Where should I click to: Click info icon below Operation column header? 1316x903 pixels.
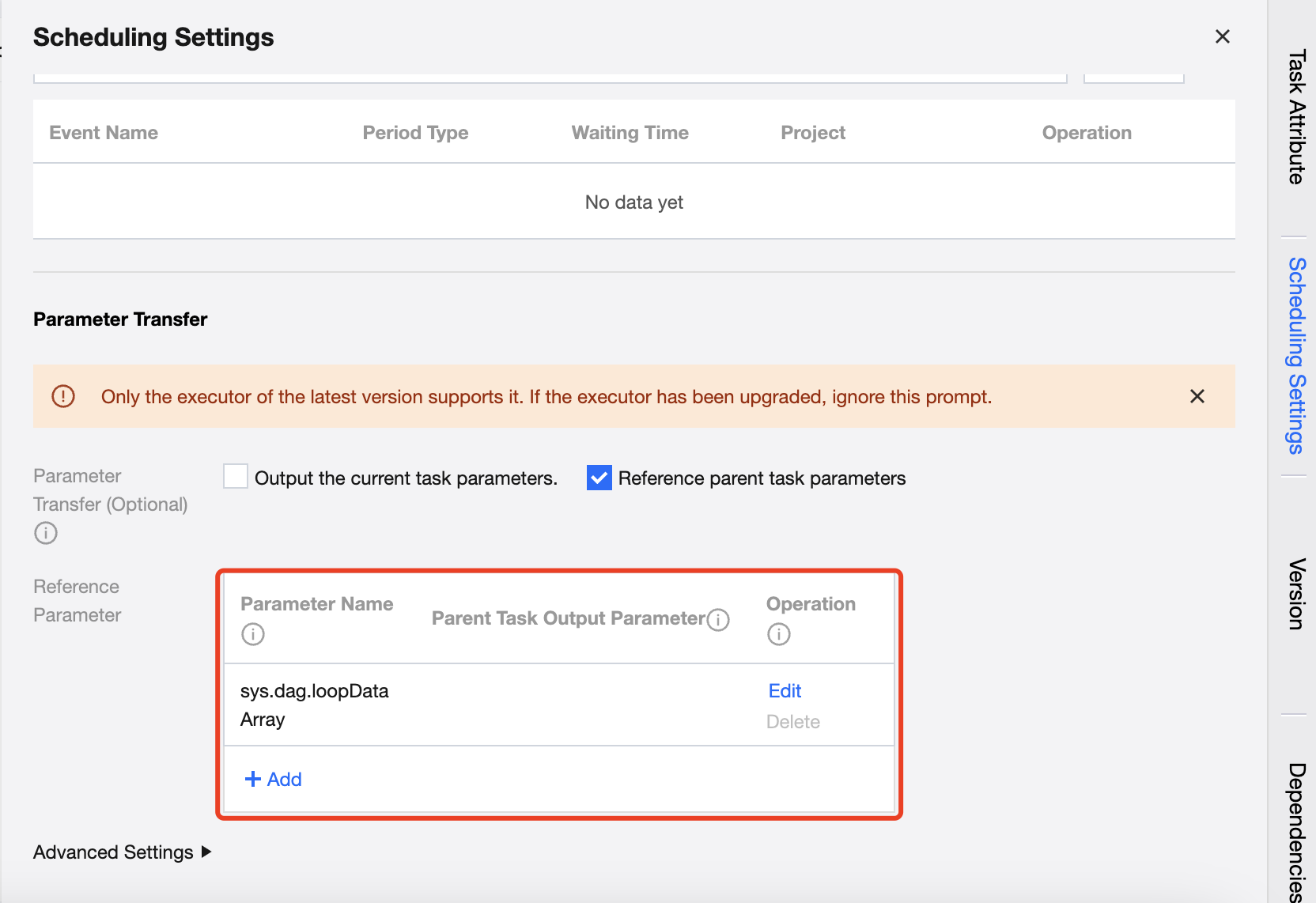[x=779, y=634]
